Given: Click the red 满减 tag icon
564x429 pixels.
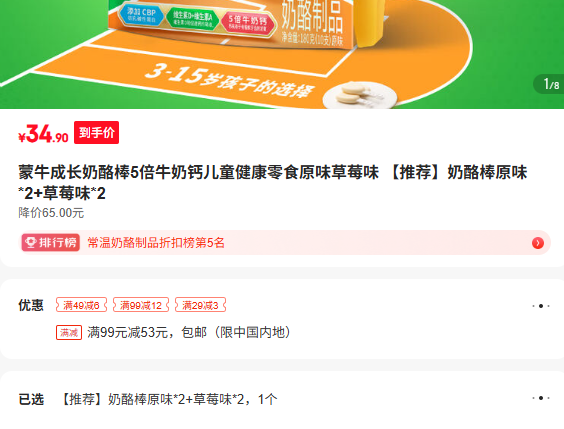Looking at the screenshot, I should [69, 332].
